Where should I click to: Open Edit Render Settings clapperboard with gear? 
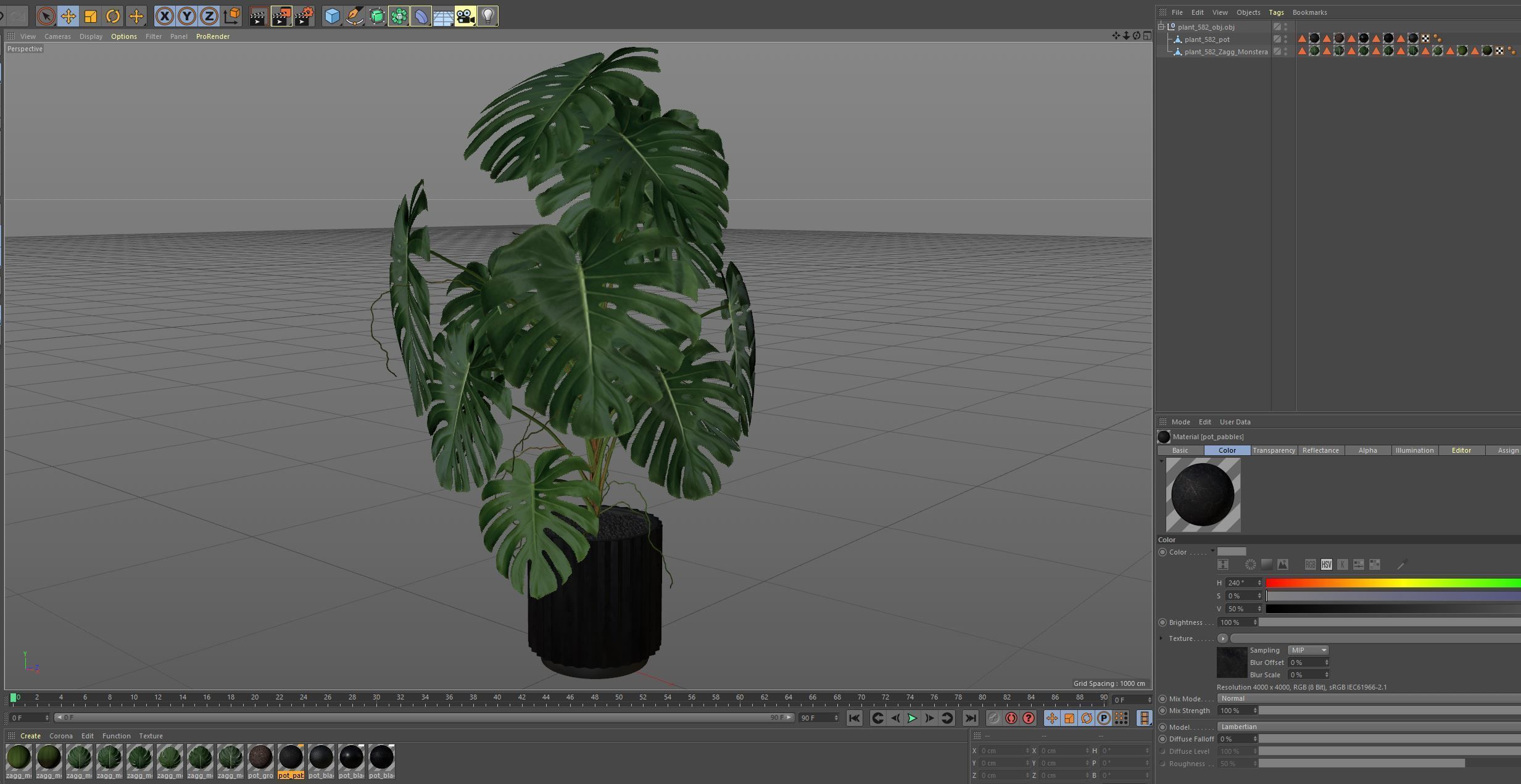pos(304,16)
